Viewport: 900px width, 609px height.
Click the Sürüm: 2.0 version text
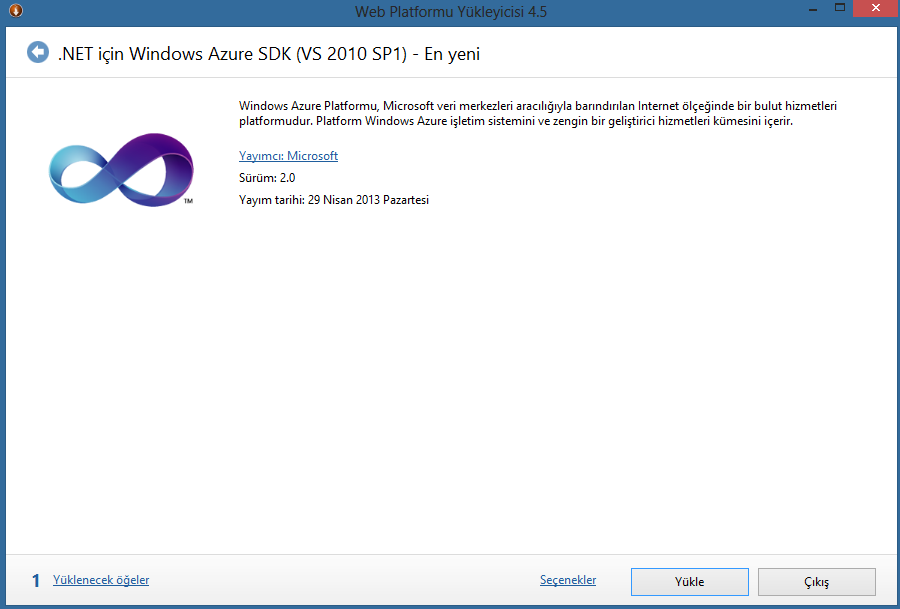[x=267, y=178]
